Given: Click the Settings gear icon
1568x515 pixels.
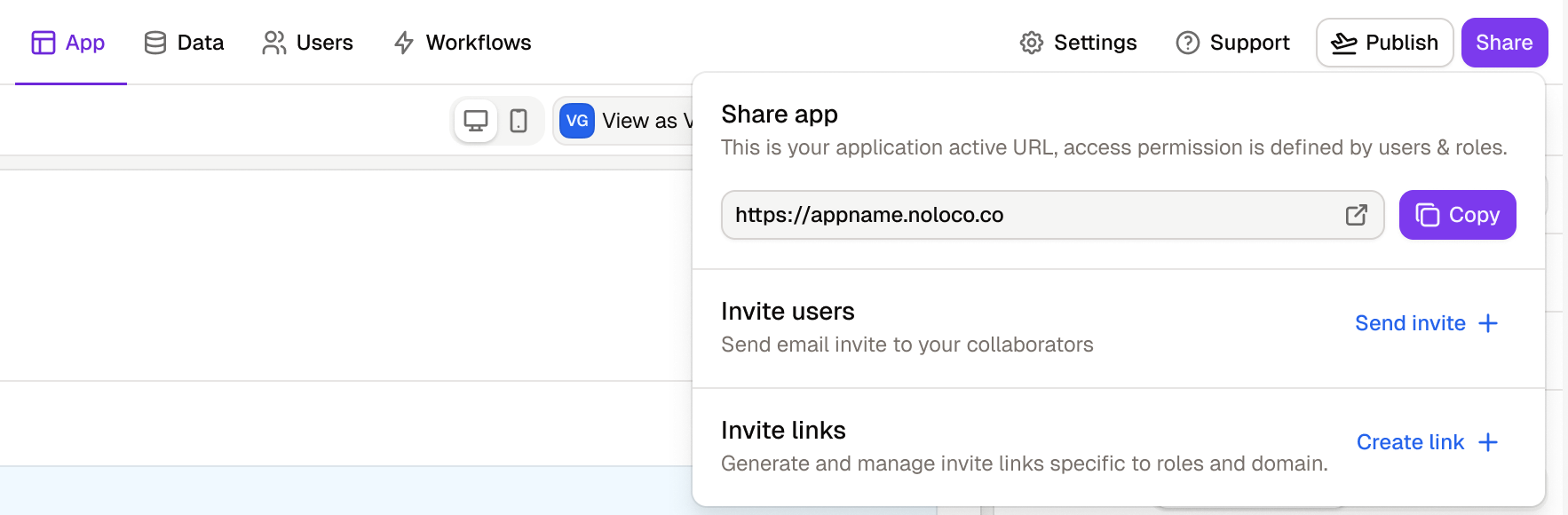Looking at the screenshot, I should [1031, 43].
